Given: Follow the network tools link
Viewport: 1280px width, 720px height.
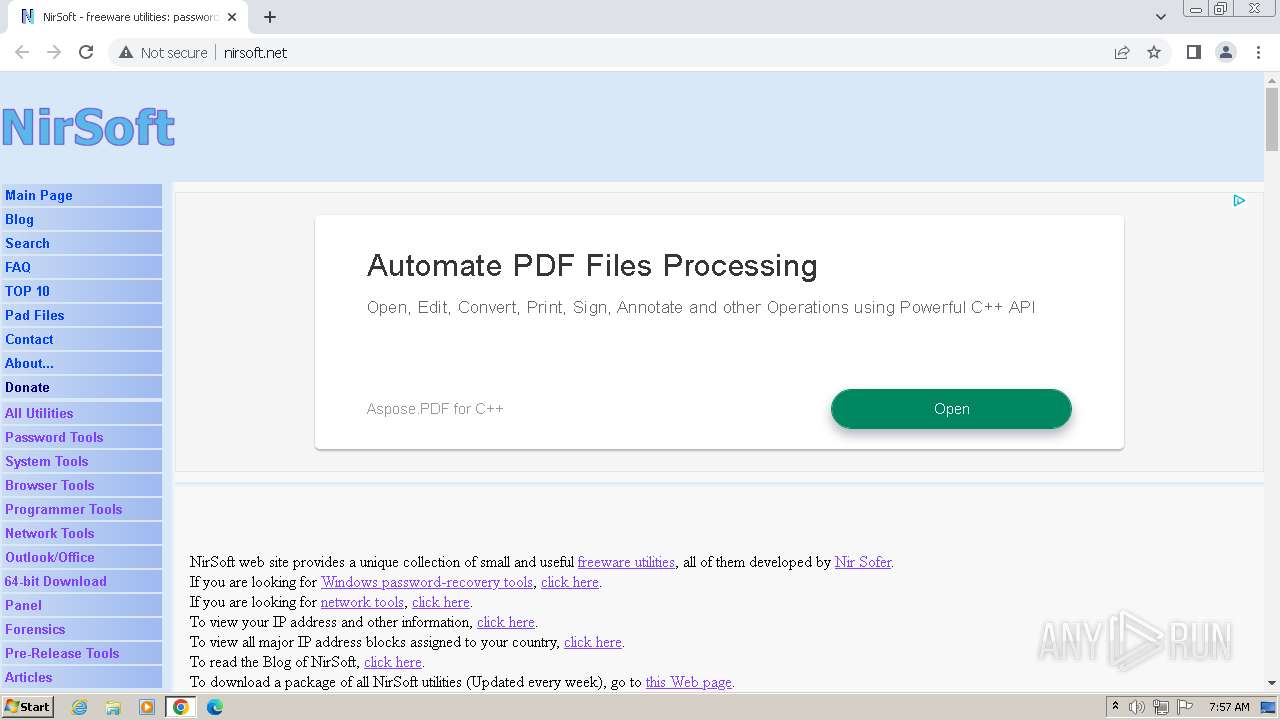Looking at the screenshot, I should (362, 602).
